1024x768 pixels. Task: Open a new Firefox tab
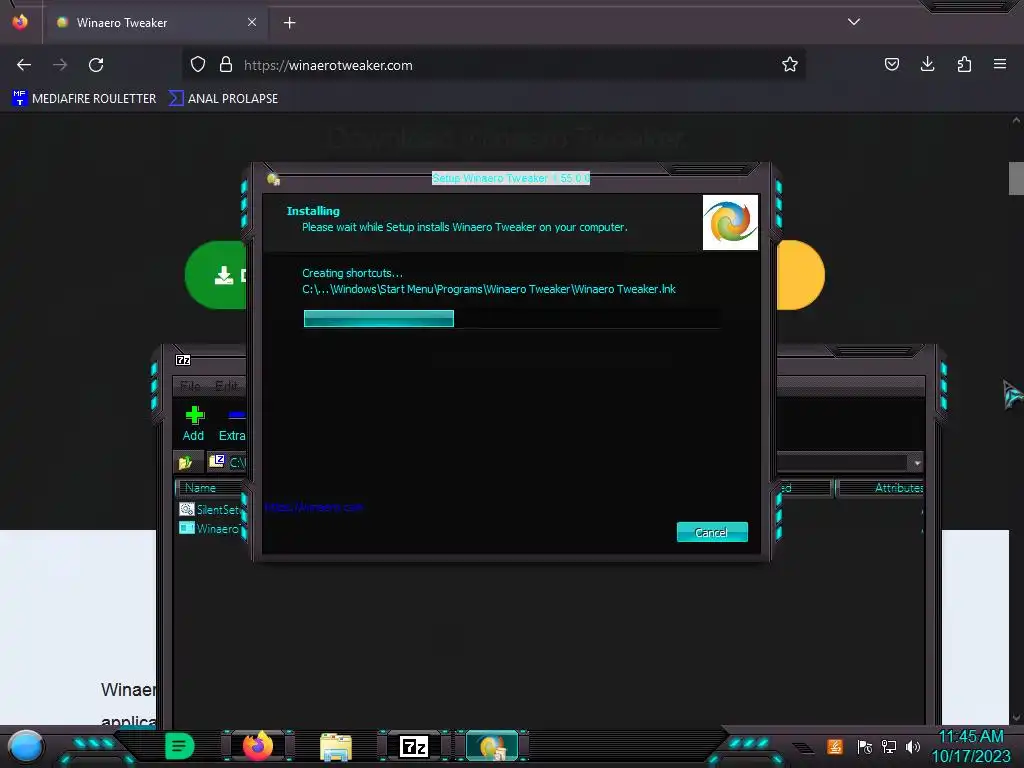point(289,23)
